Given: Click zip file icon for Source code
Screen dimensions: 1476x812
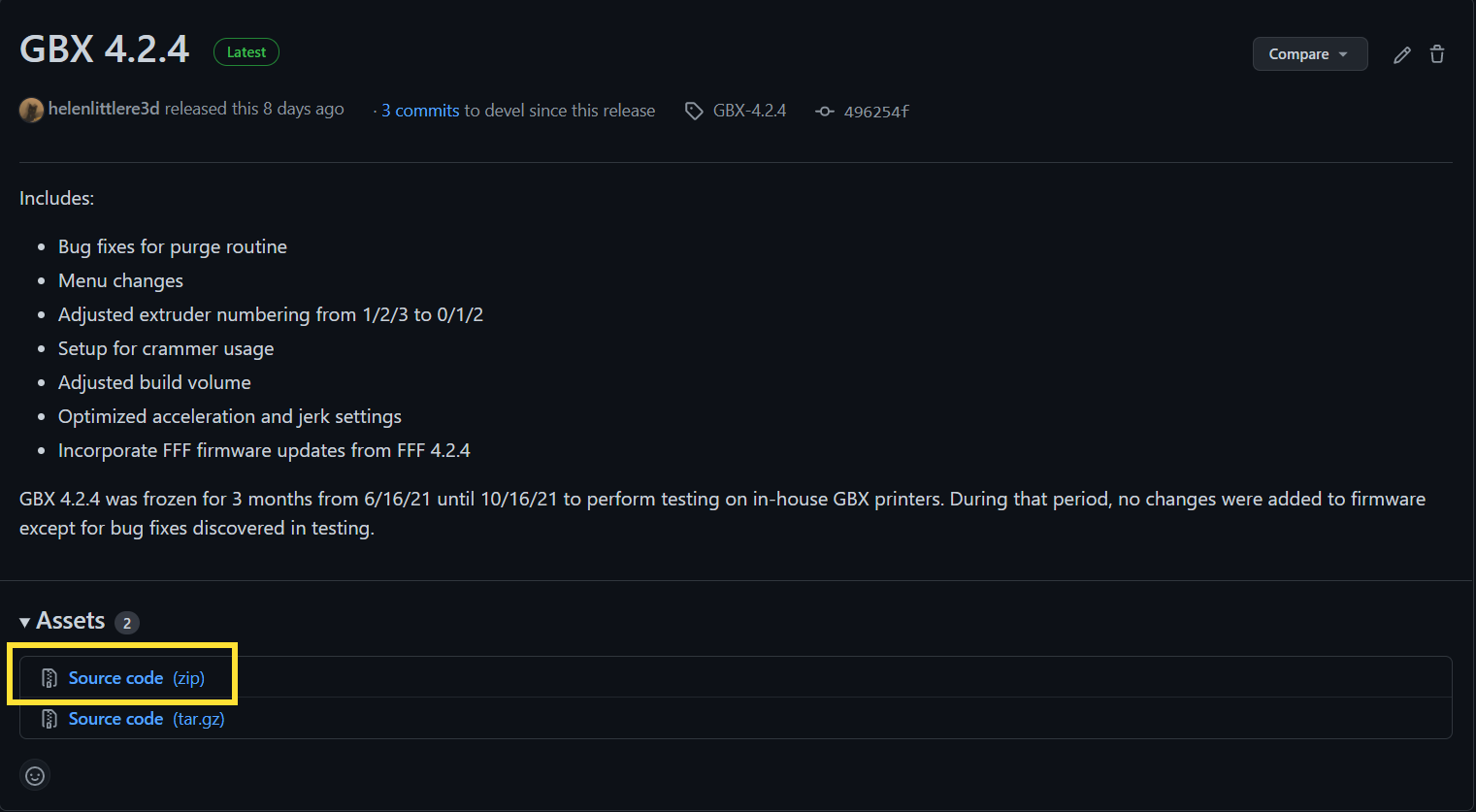Looking at the screenshot, I should click(49, 678).
